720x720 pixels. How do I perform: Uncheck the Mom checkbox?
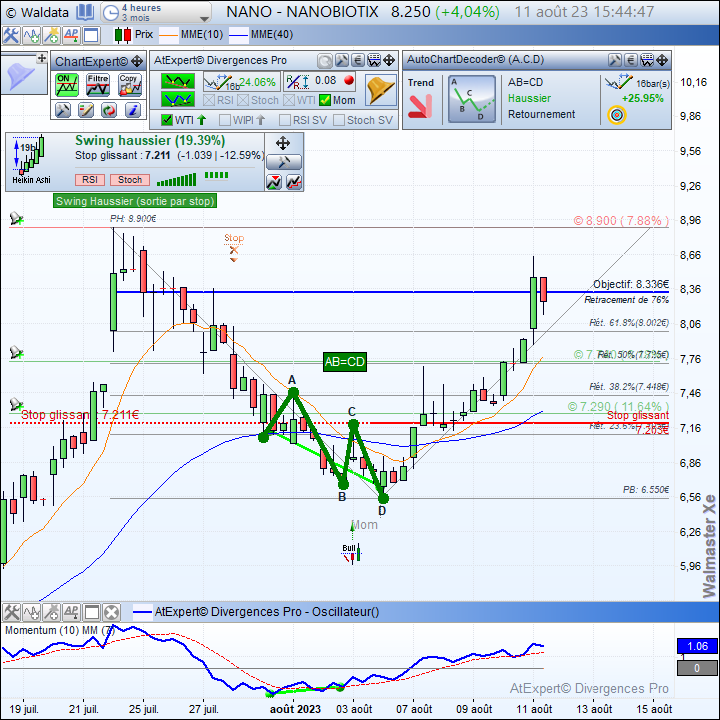[x=325, y=100]
